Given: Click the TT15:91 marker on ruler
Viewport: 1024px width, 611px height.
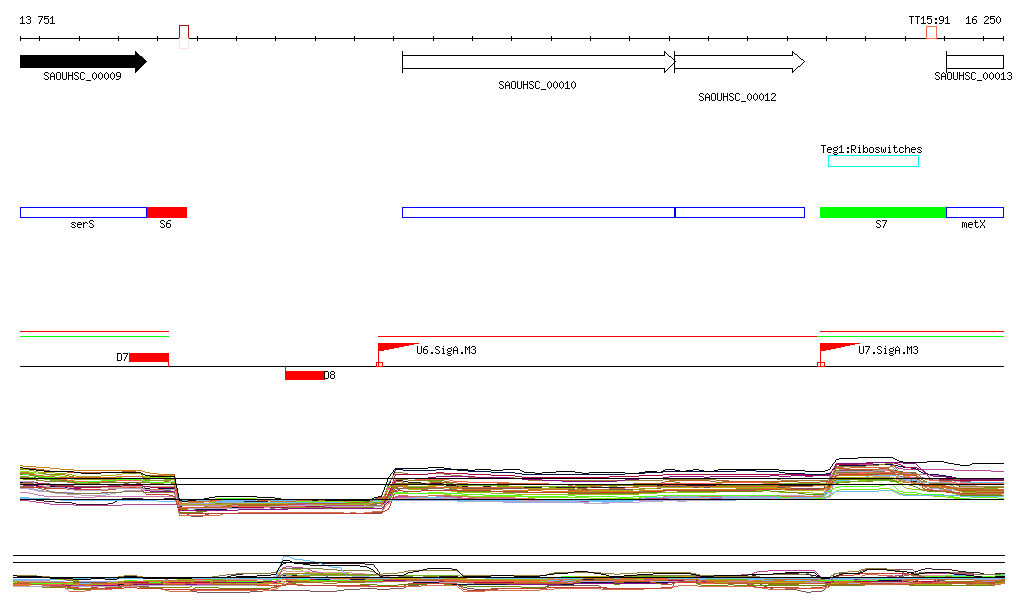Looking at the screenshot, I should (931, 33).
